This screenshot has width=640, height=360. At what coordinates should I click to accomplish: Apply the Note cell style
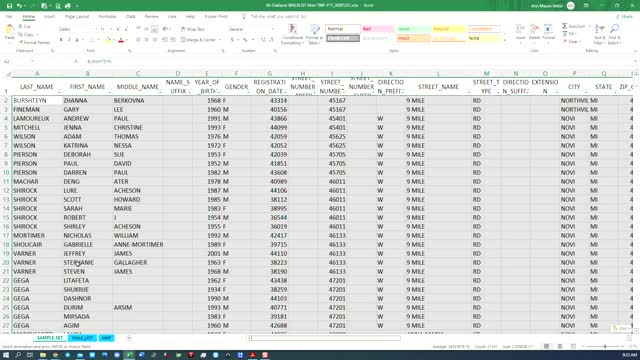click(x=484, y=38)
